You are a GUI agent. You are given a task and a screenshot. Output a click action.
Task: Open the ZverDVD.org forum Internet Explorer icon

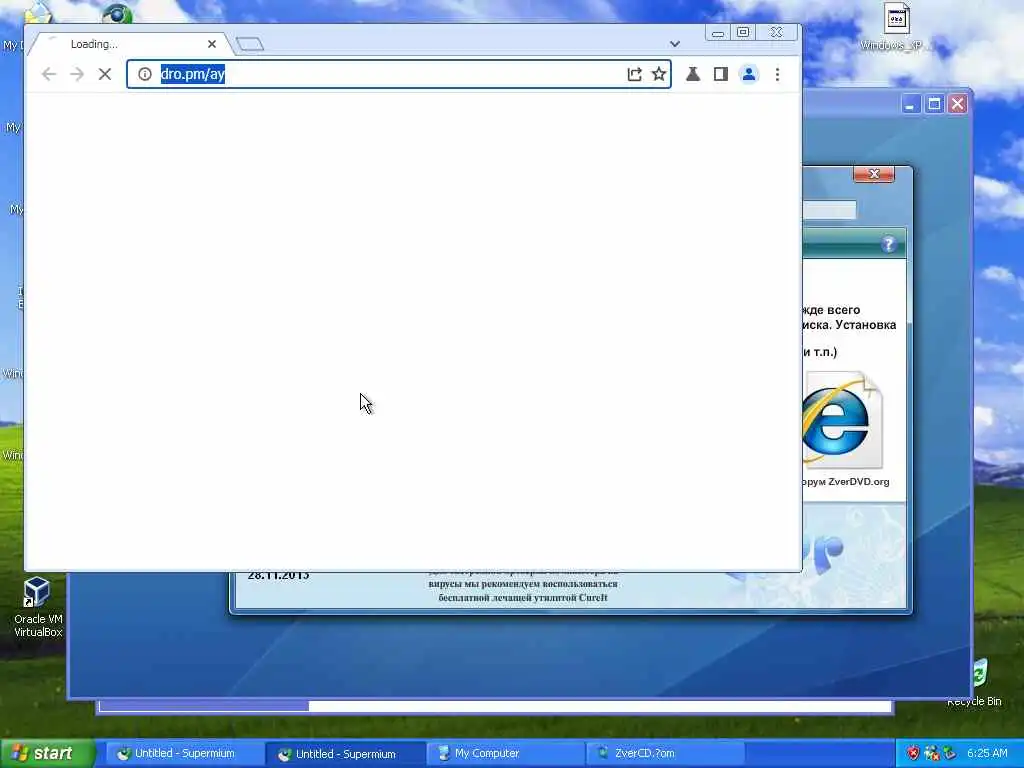tap(842, 420)
